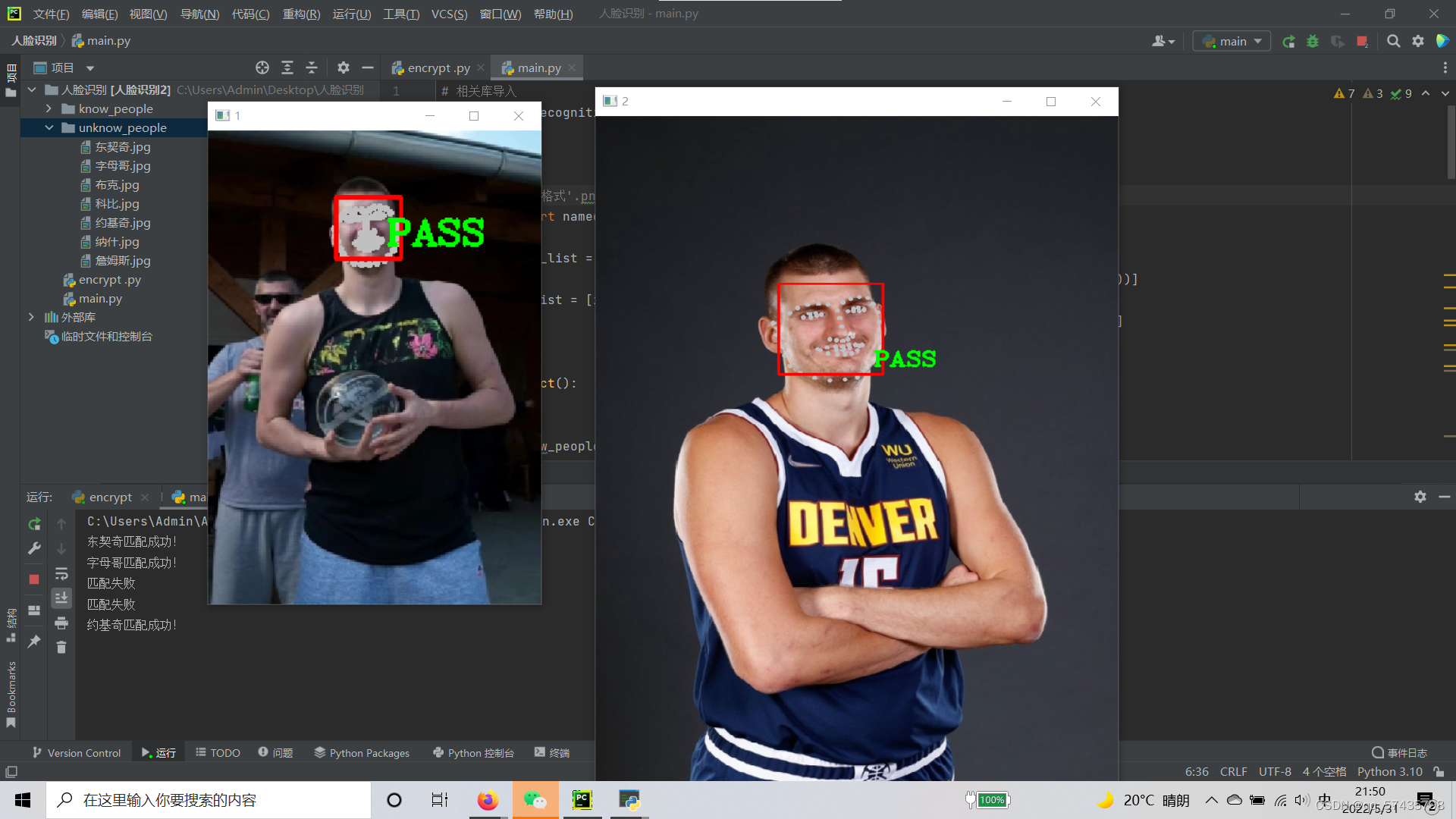The height and width of the screenshot is (819, 1456).
Task: Open WeChat from the taskbar
Action: [535, 800]
